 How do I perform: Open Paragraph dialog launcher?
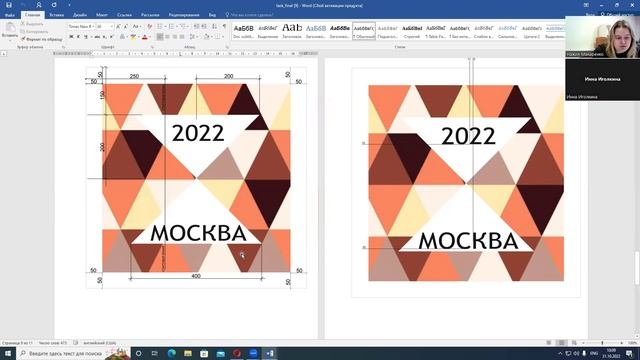tap(227, 47)
